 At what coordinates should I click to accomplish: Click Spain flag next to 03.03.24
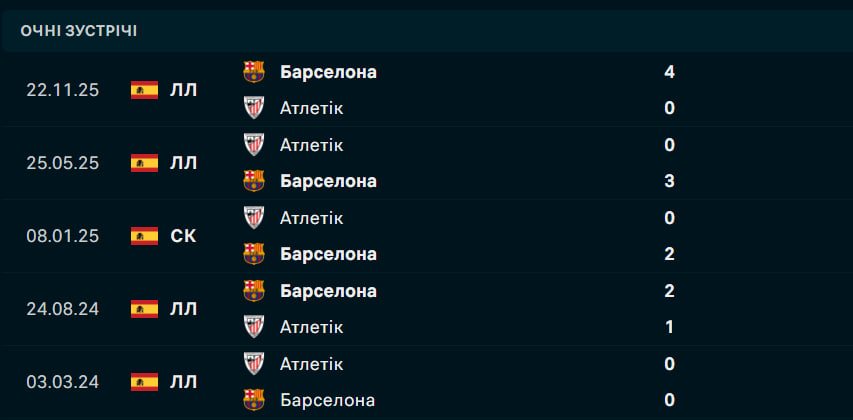tap(145, 382)
